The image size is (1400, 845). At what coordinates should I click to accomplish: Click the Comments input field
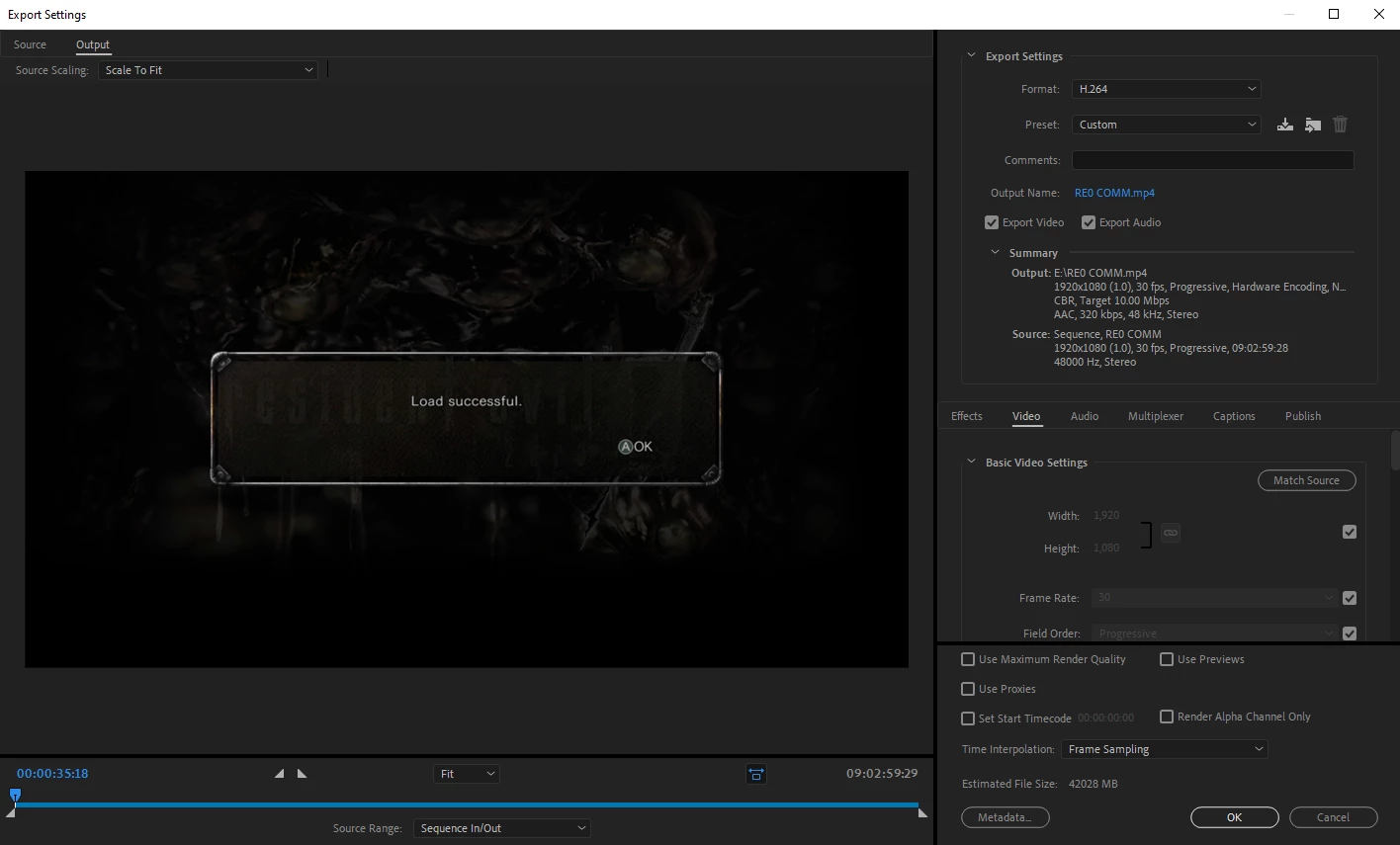(1212, 160)
